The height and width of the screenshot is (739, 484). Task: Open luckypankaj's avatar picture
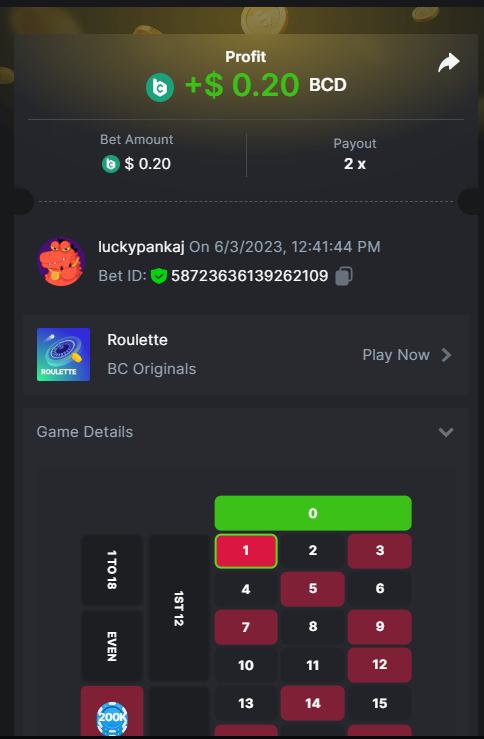[x=61, y=262]
